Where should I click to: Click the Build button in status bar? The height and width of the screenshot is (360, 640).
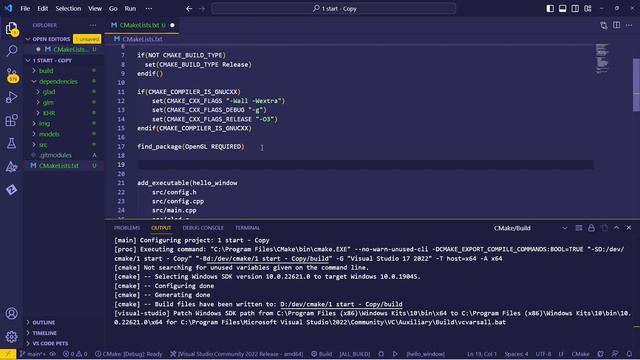click(x=322, y=354)
